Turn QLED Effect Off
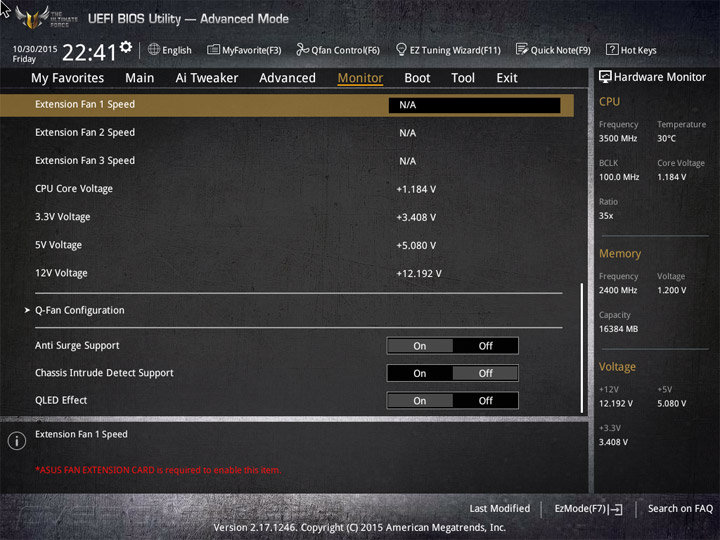720x540 pixels. tap(485, 401)
